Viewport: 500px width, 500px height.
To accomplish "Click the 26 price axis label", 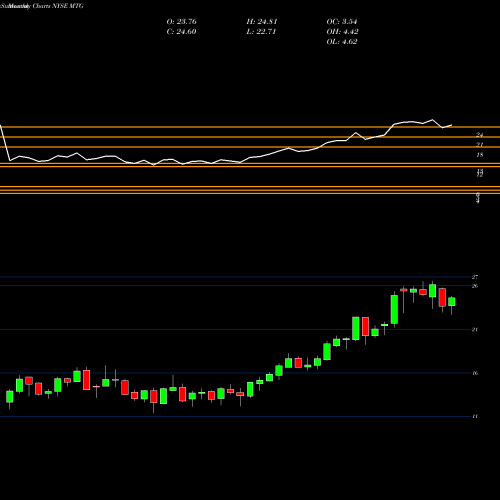I will [x=475, y=286].
